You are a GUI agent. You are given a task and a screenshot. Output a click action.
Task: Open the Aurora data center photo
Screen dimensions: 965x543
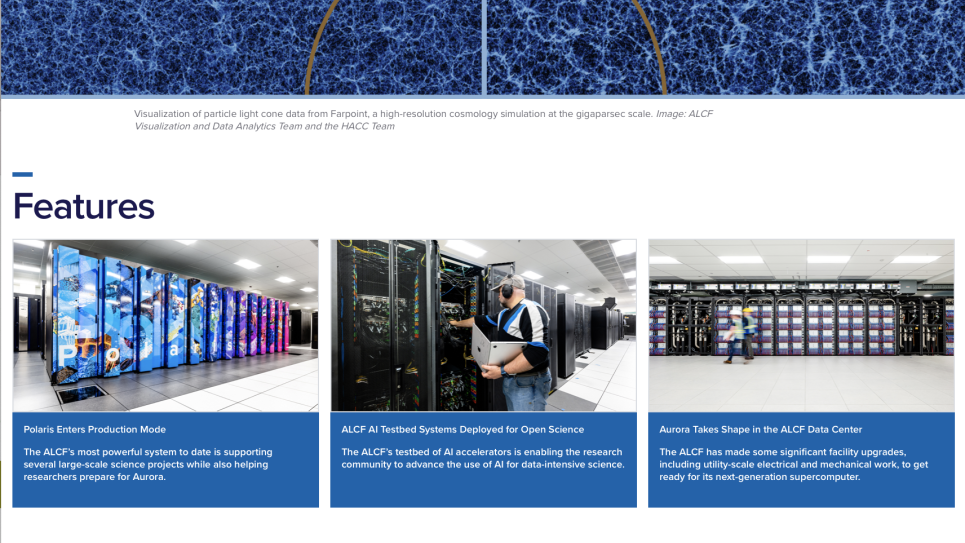[801, 325]
